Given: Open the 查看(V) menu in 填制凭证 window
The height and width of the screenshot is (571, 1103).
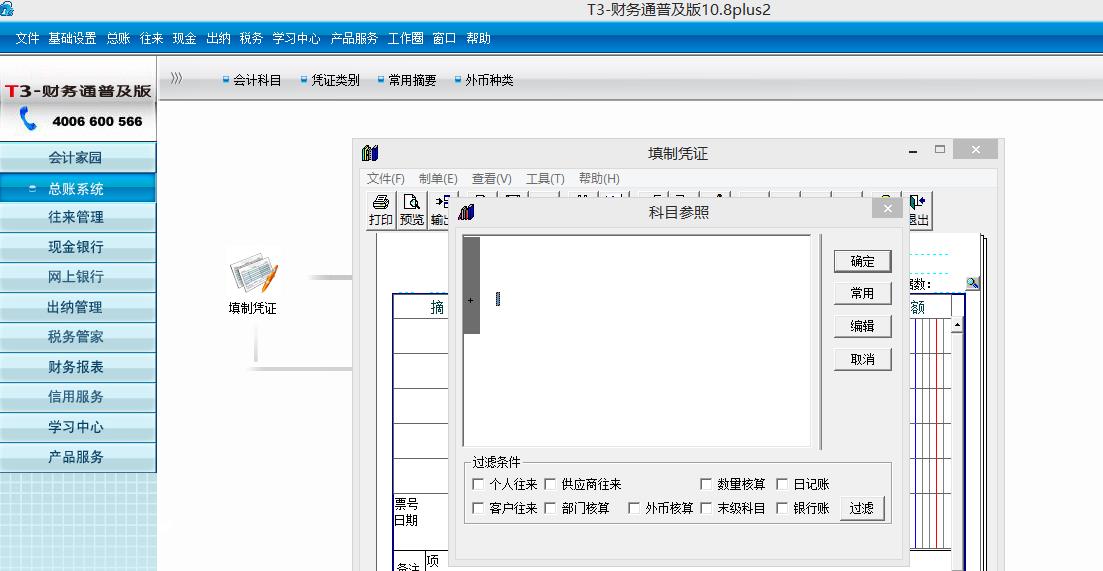Looking at the screenshot, I should pos(491,179).
